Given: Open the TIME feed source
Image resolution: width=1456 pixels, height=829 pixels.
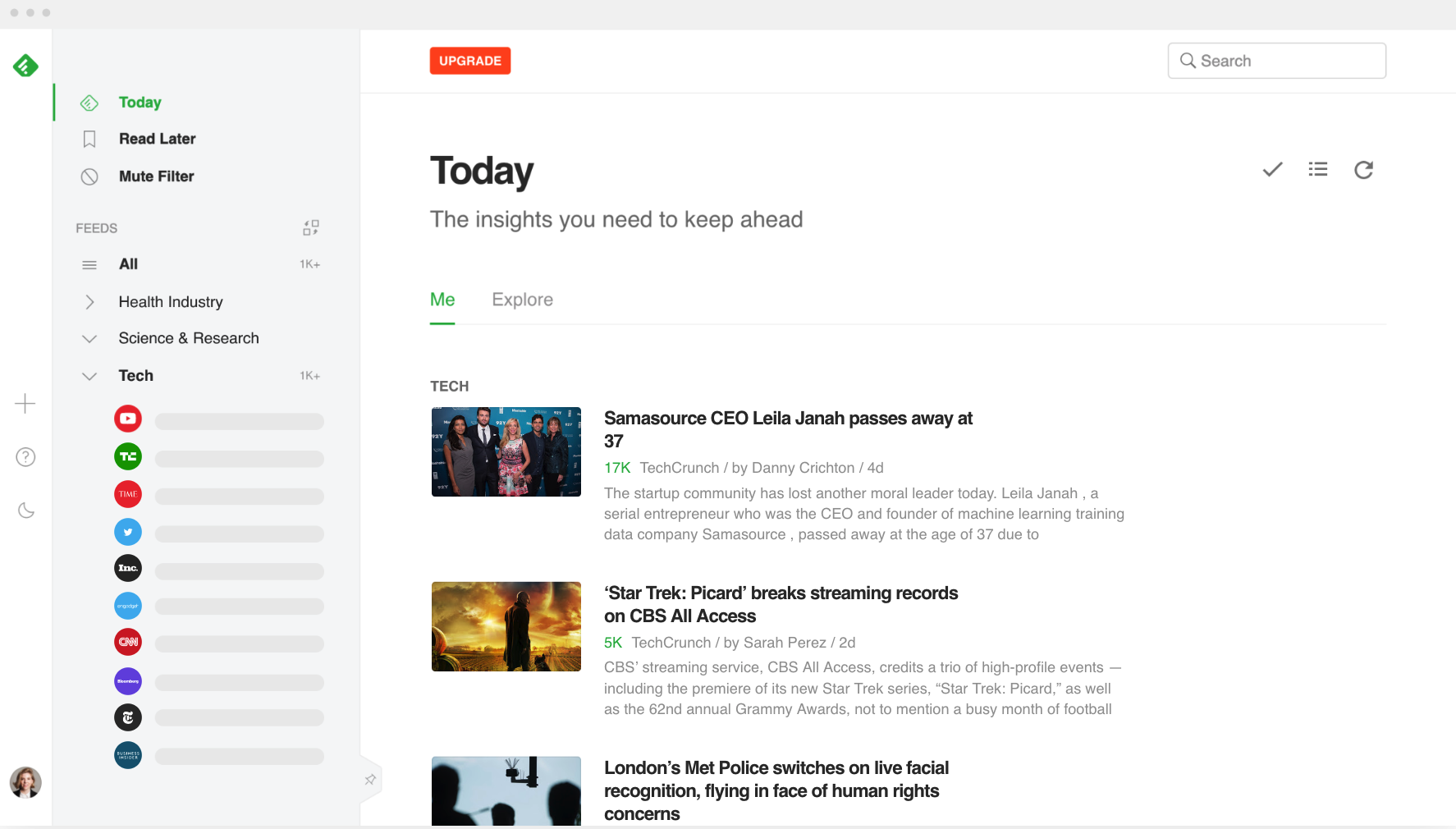Looking at the screenshot, I should [x=128, y=494].
